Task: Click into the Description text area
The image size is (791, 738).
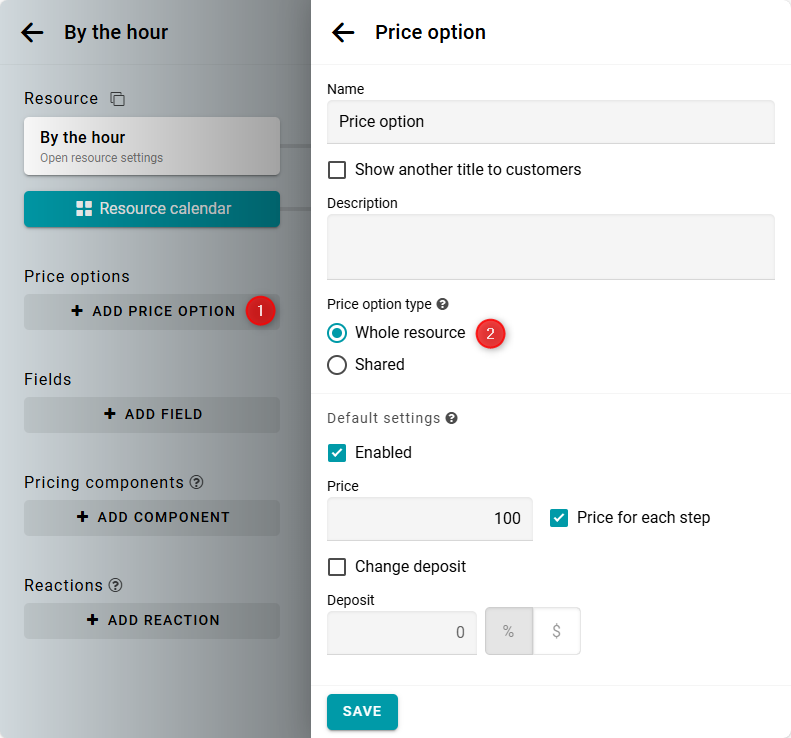Action: tap(550, 246)
